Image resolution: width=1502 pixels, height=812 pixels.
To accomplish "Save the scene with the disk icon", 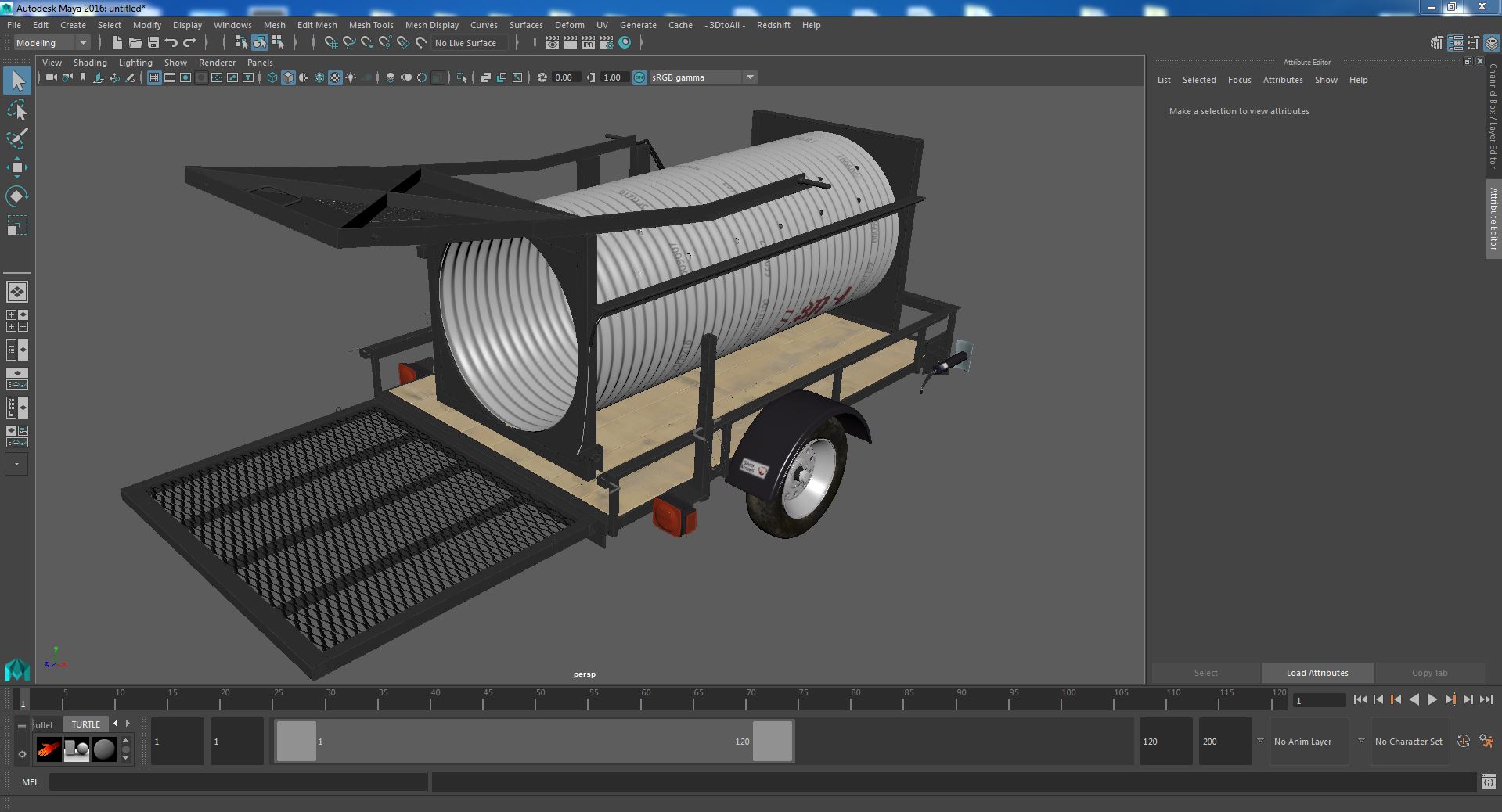I will pos(153,43).
